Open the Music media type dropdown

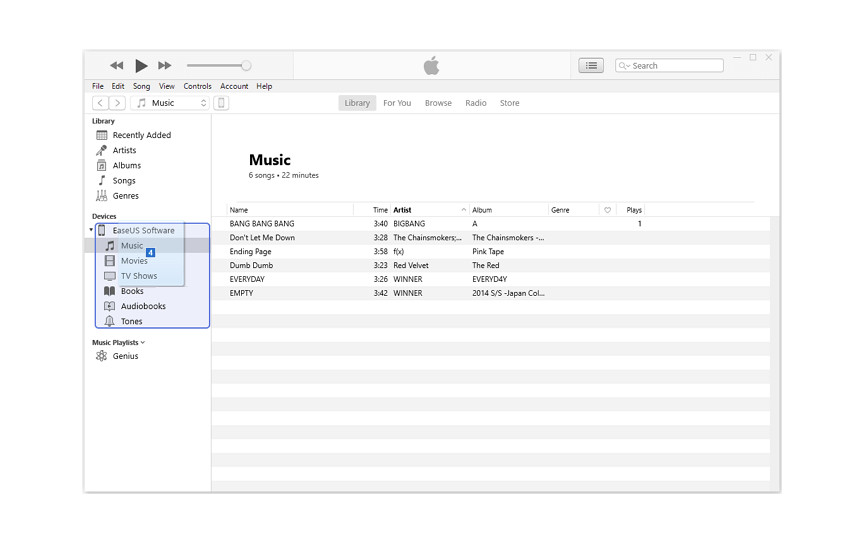tap(170, 103)
